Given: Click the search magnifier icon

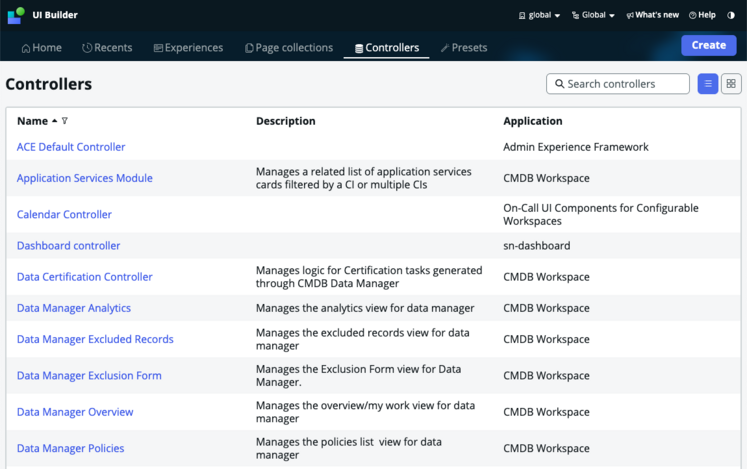Looking at the screenshot, I should click(560, 84).
